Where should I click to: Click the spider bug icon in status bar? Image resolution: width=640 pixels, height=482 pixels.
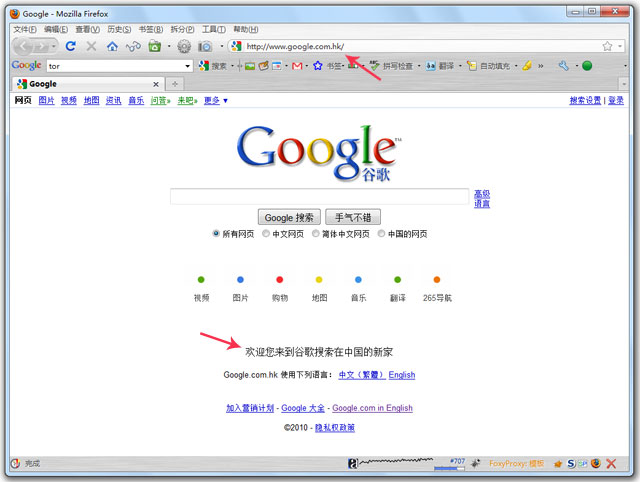[475, 463]
